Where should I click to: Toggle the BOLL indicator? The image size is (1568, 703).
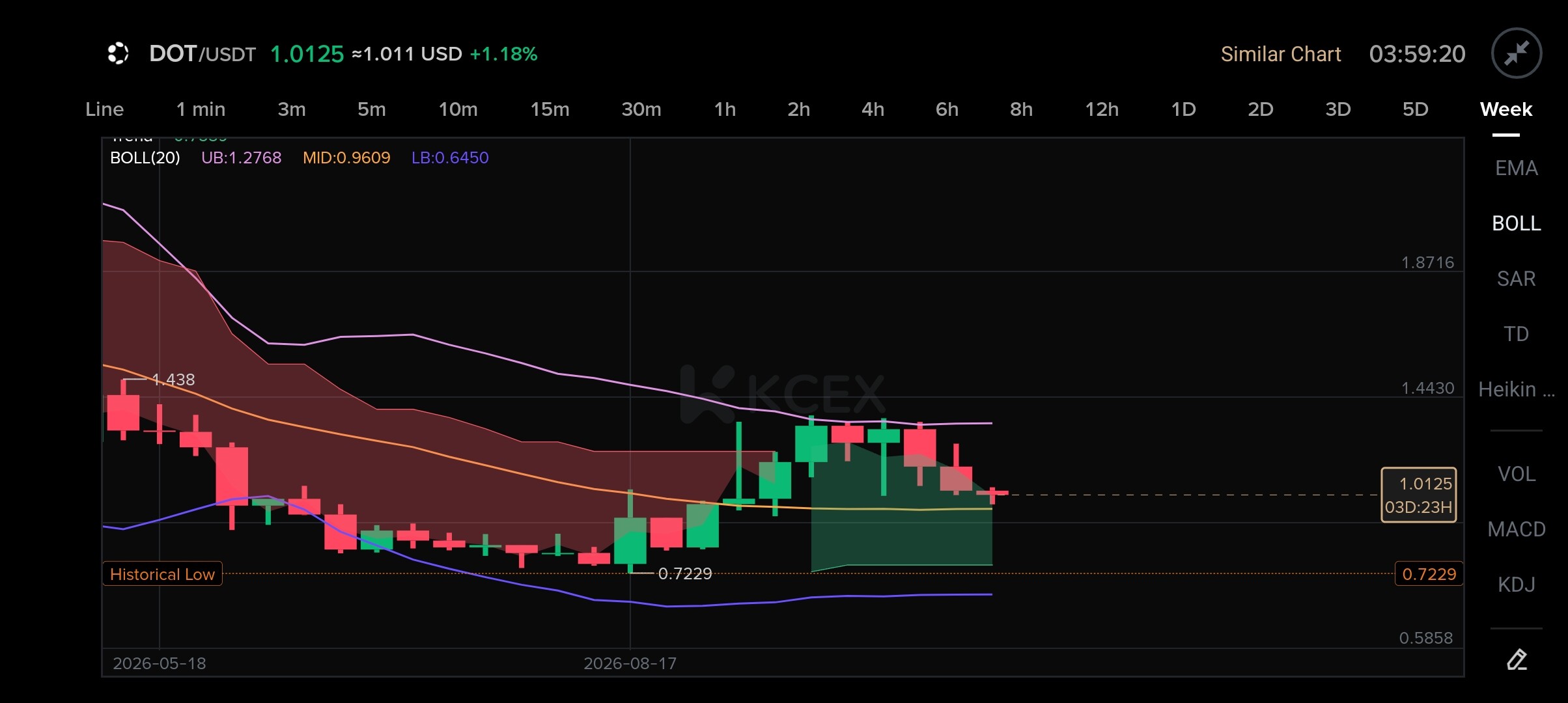pyautogui.click(x=1516, y=223)
